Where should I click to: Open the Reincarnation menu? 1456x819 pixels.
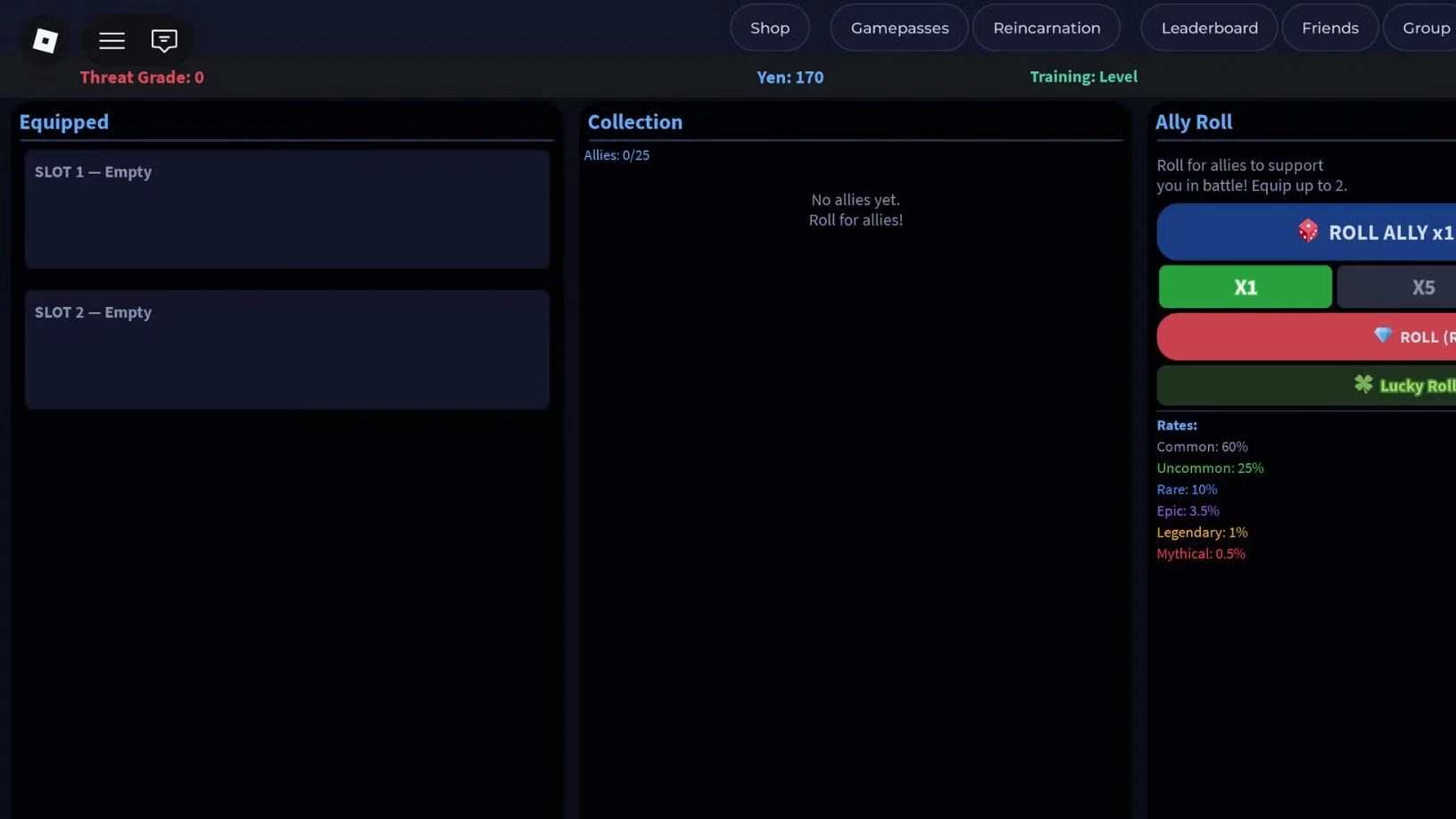coord(1046,28)
